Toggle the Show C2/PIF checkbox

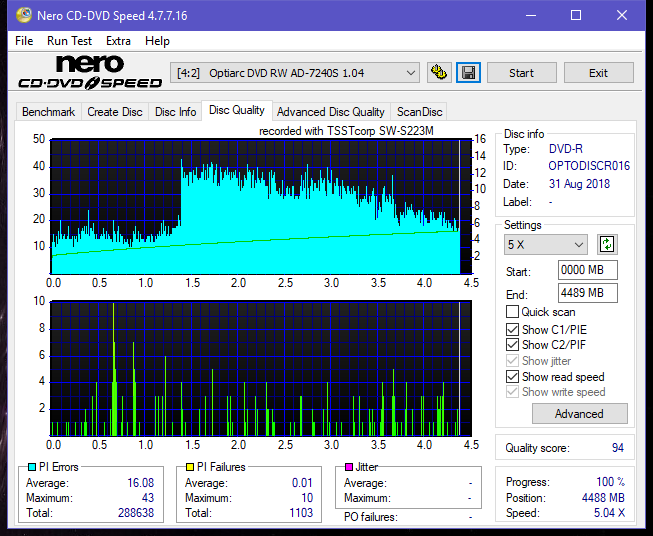coord(512,345)
